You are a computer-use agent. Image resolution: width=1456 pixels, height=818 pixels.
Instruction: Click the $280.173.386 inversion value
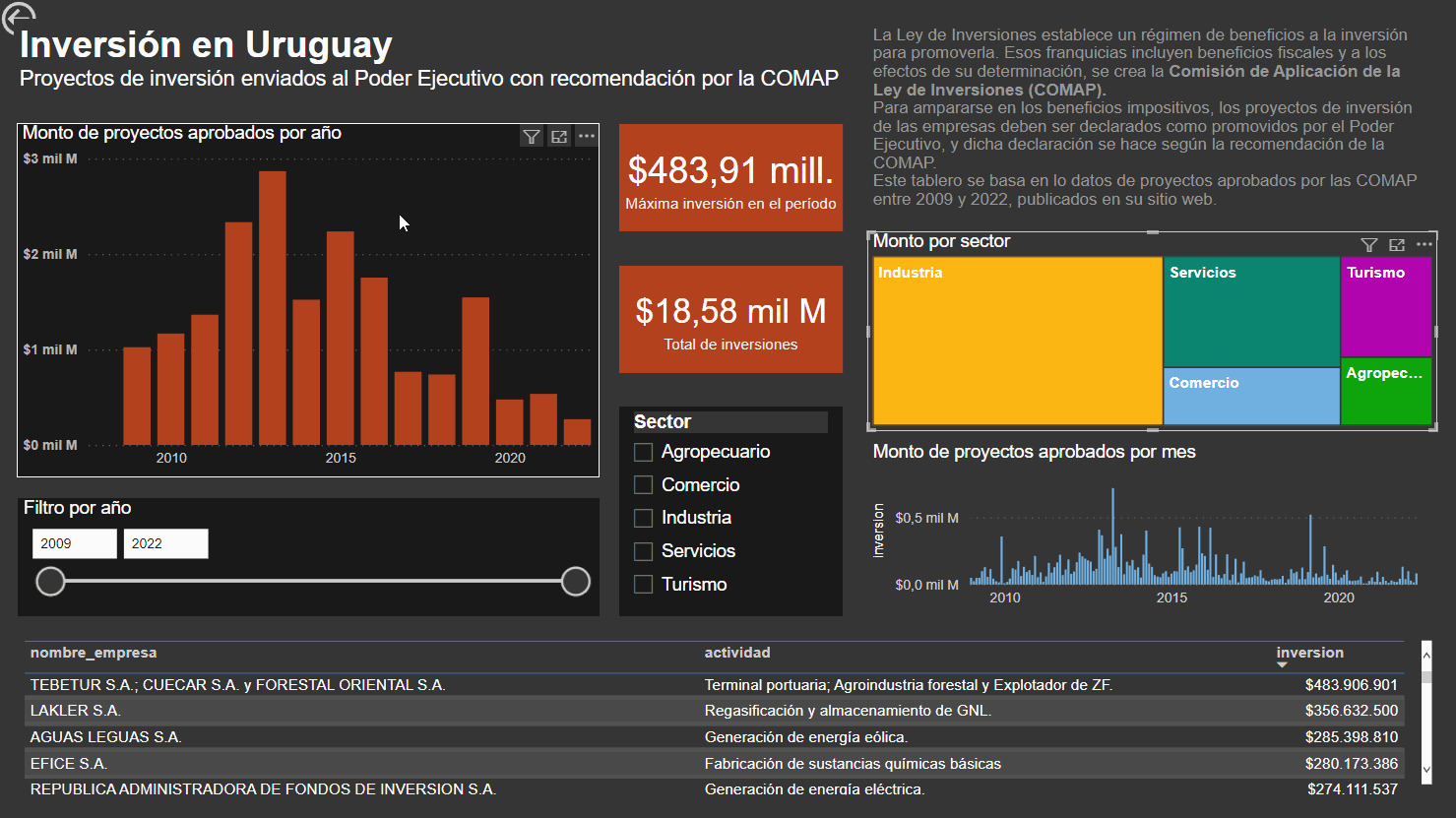tap(1352, 764)
